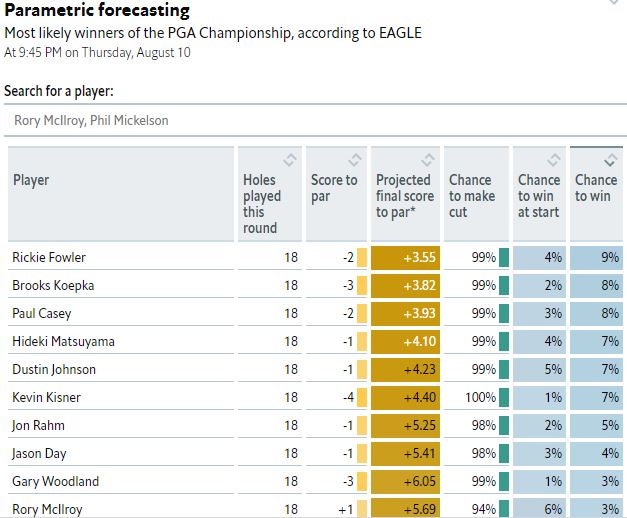Click the Parametric forecasting title
Image resolution: width=627 pixels, height=518 pixels.
coord(96,11)
